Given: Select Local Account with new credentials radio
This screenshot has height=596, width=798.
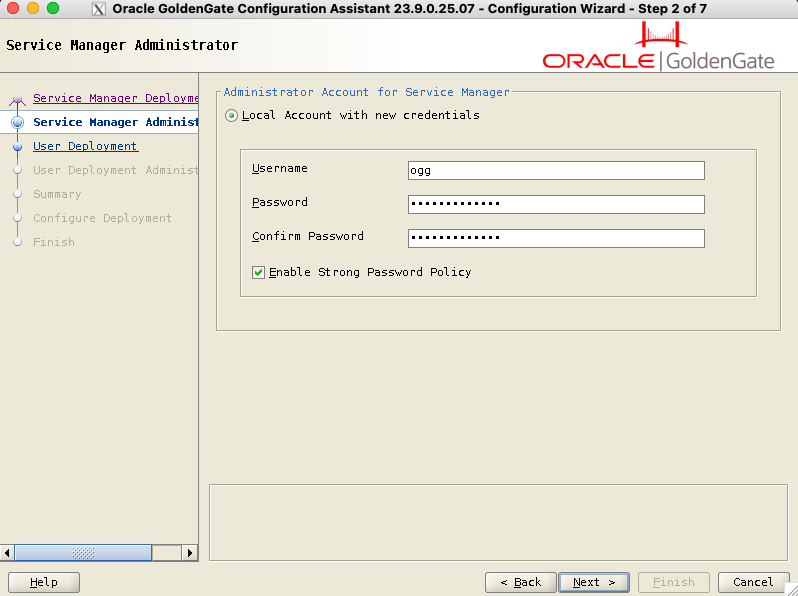Looking at the screenshot, I should [x=232, y=116].
